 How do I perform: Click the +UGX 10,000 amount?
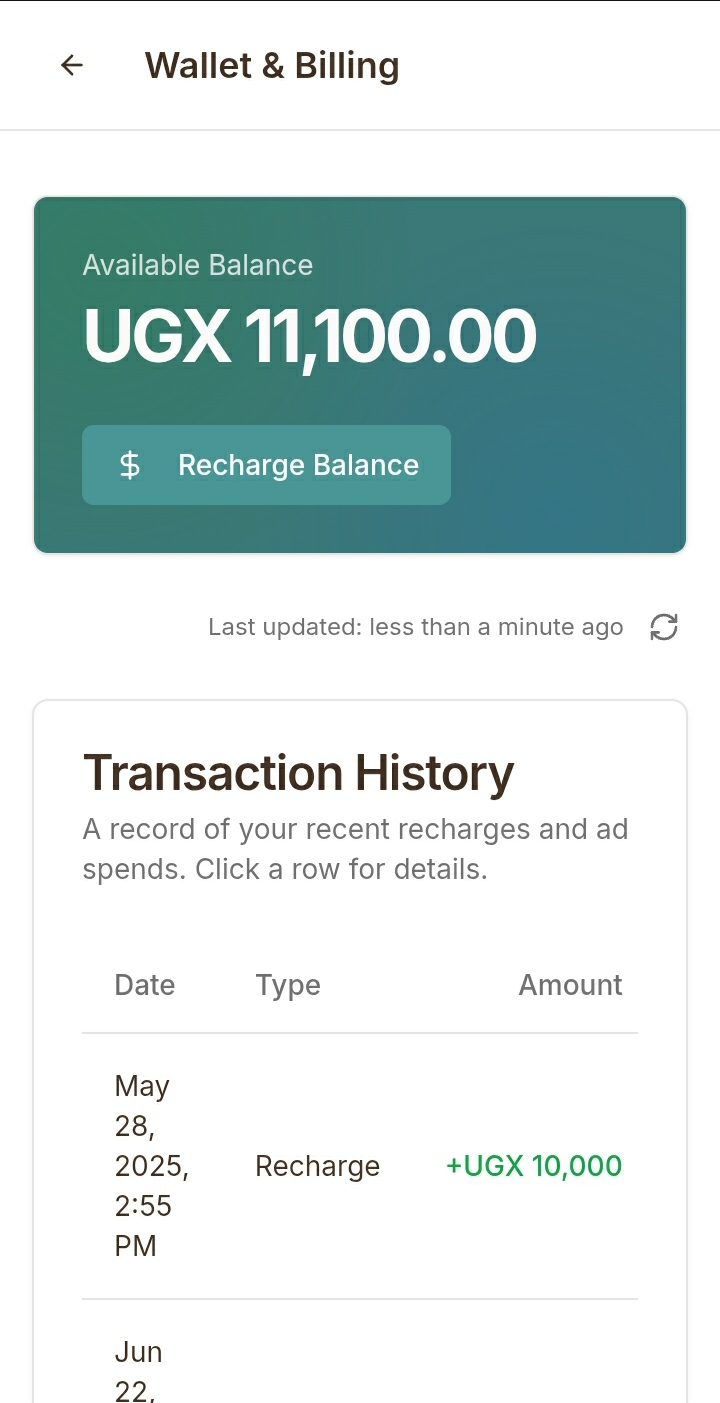pyautogui.click(x=534, y=1166)
